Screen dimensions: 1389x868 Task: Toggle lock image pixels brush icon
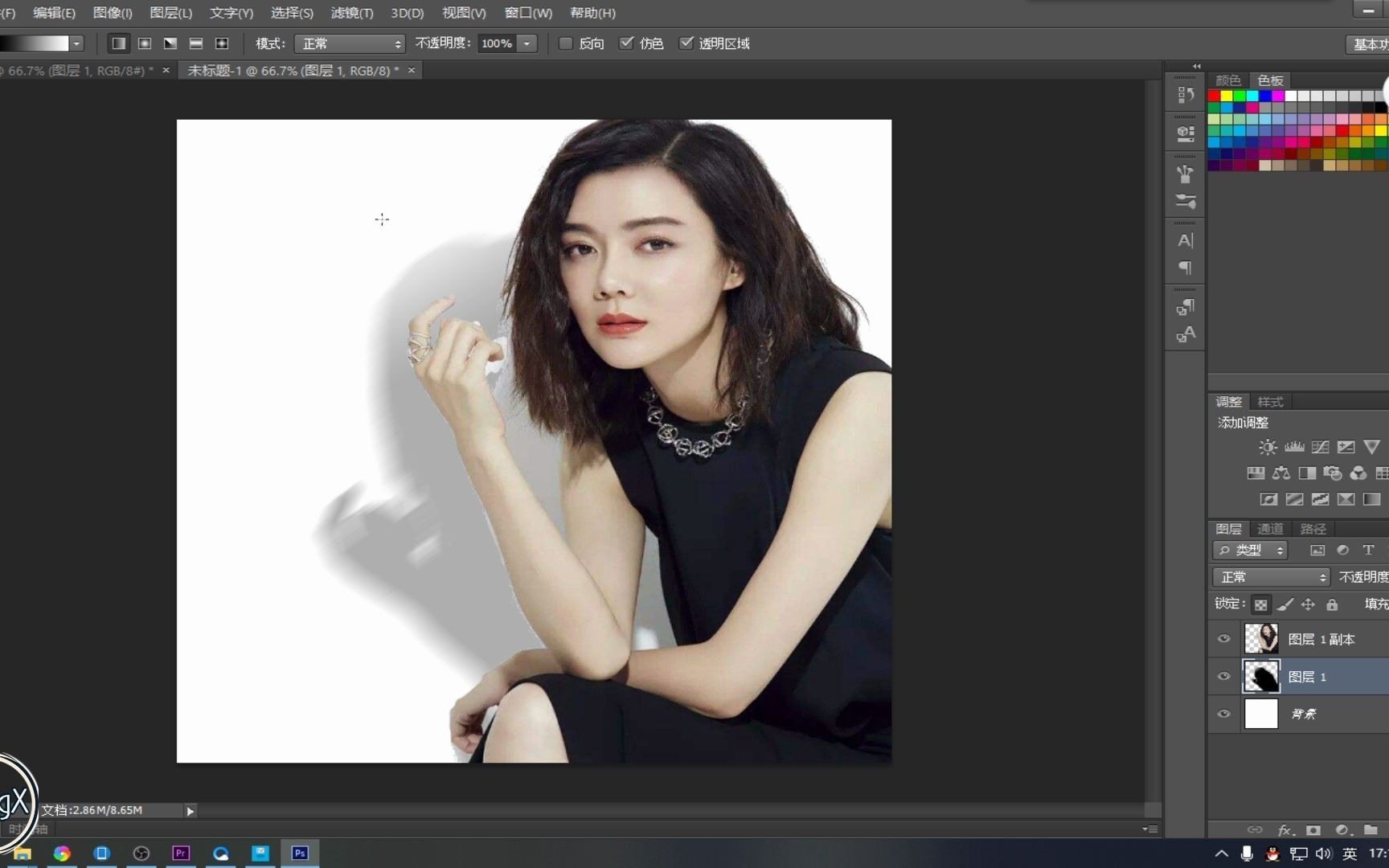tap(1285, 604)
